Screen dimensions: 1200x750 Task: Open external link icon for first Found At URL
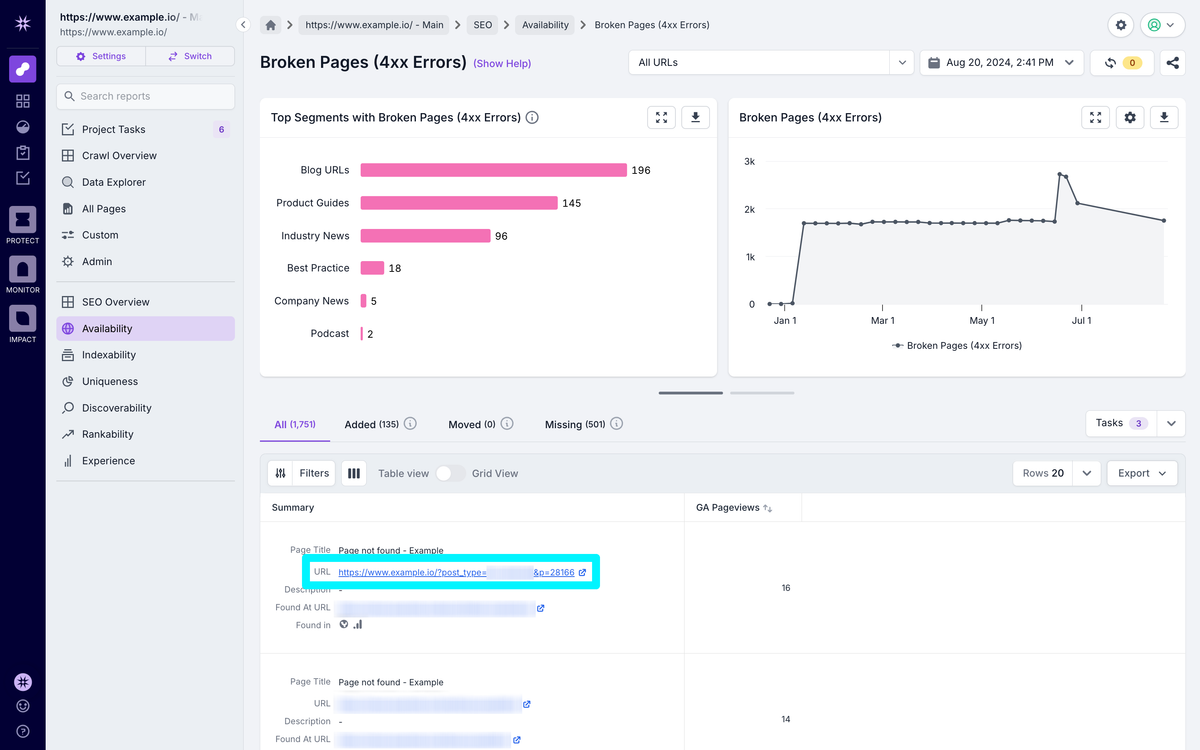541,608
